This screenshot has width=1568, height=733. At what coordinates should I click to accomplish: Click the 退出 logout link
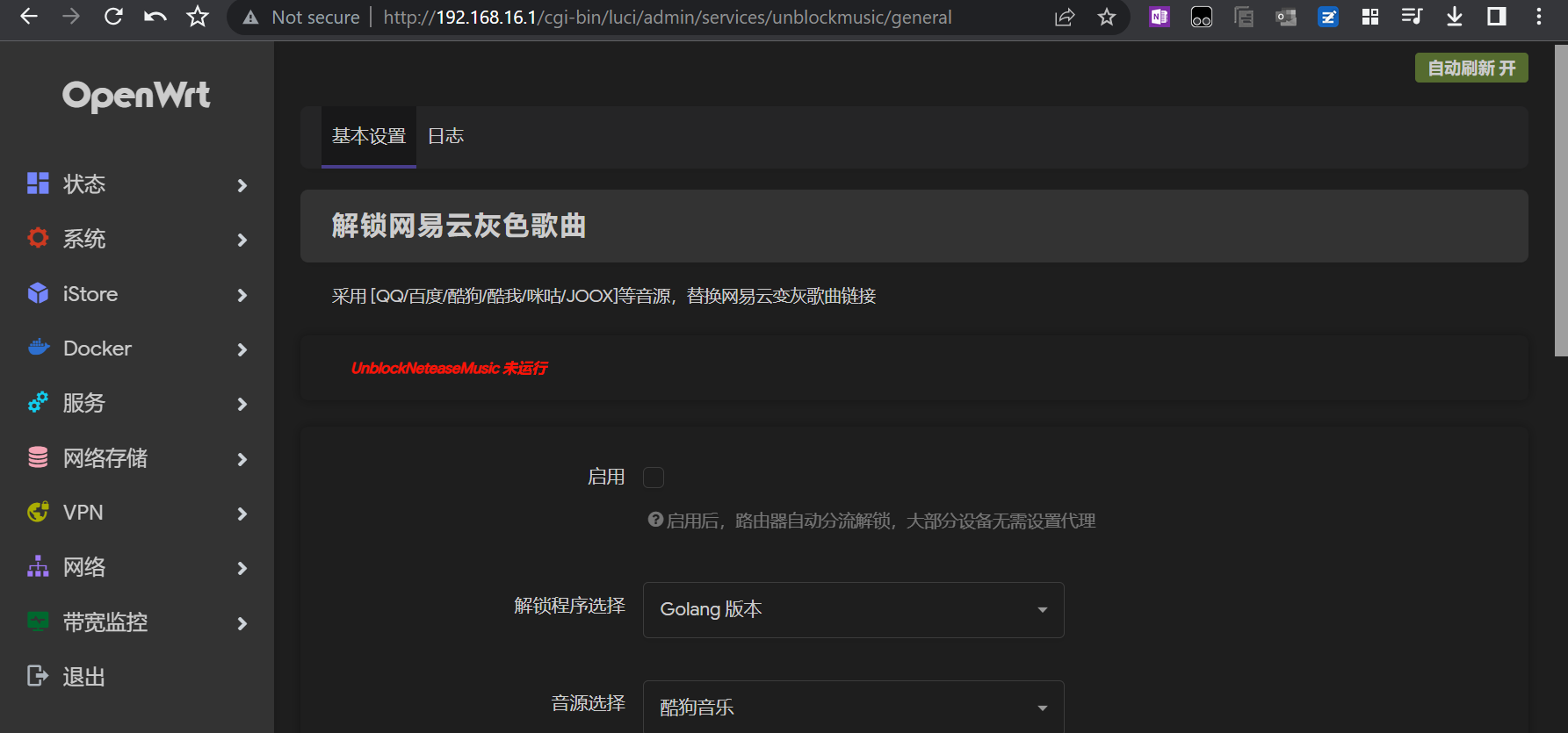[x=84, y=677]
